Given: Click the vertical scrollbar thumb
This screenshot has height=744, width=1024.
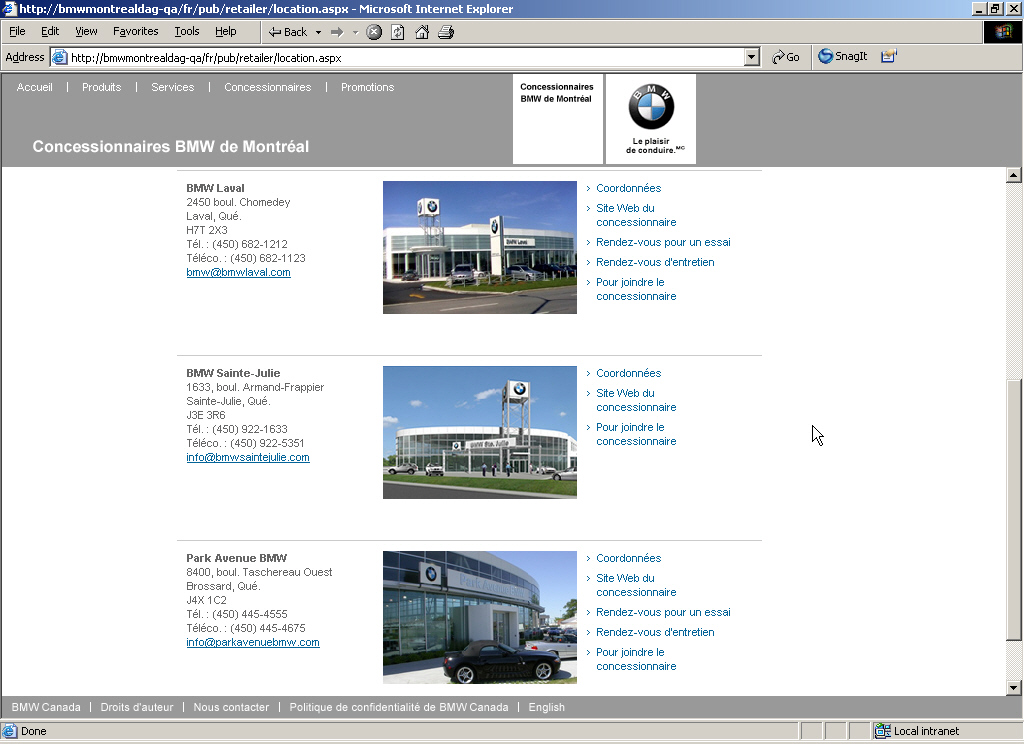Looking at the screenshot, I should 1014,509.
